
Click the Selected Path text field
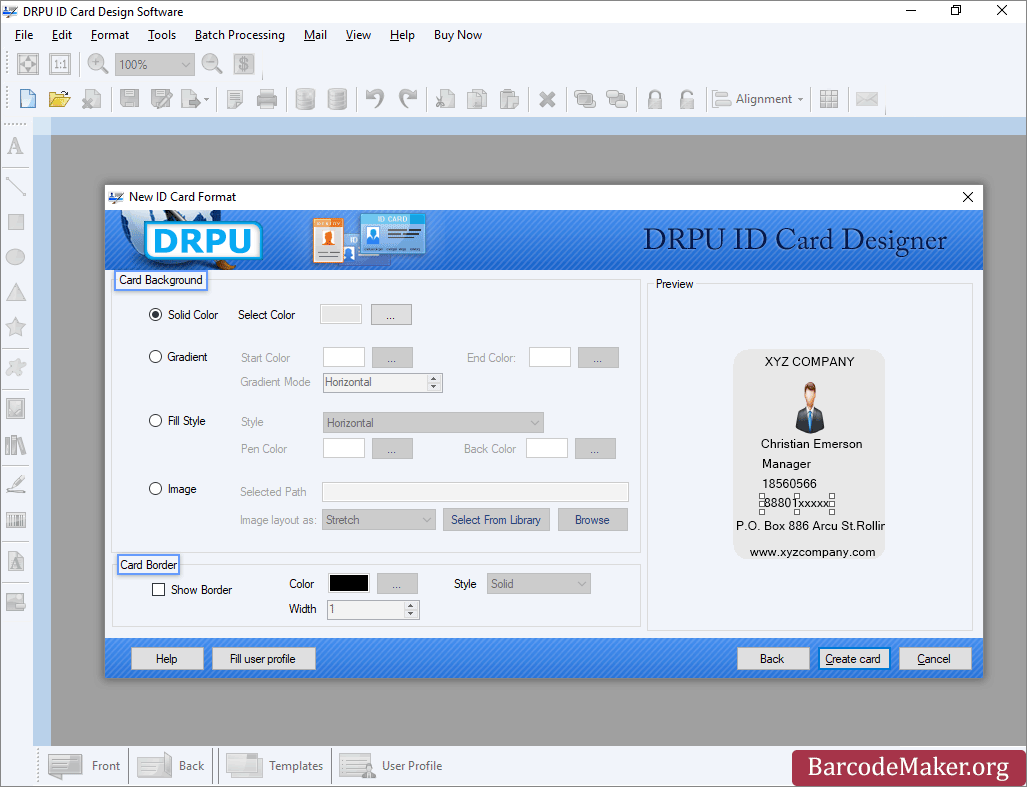coord(475,492)
